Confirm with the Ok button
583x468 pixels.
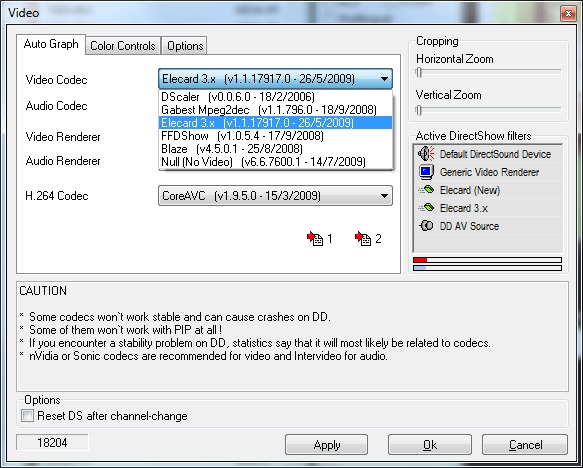click(x=430, y=445)
